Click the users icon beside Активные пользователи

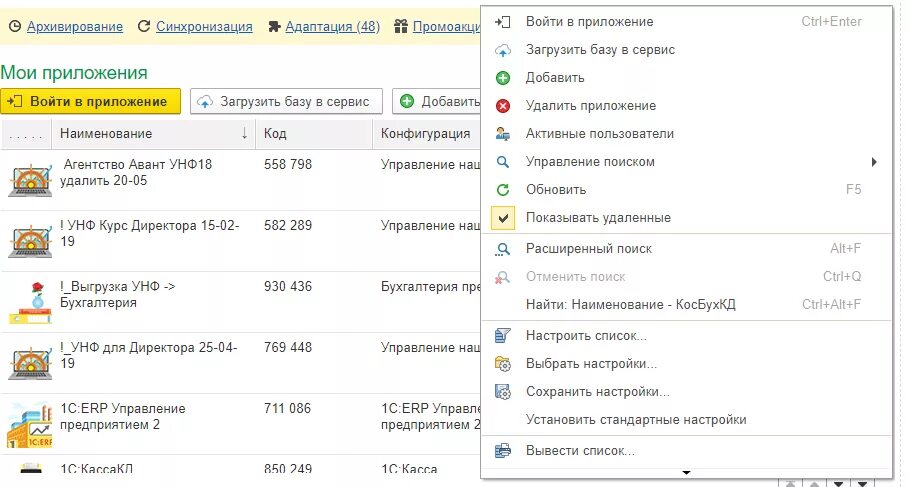point(503,133)
